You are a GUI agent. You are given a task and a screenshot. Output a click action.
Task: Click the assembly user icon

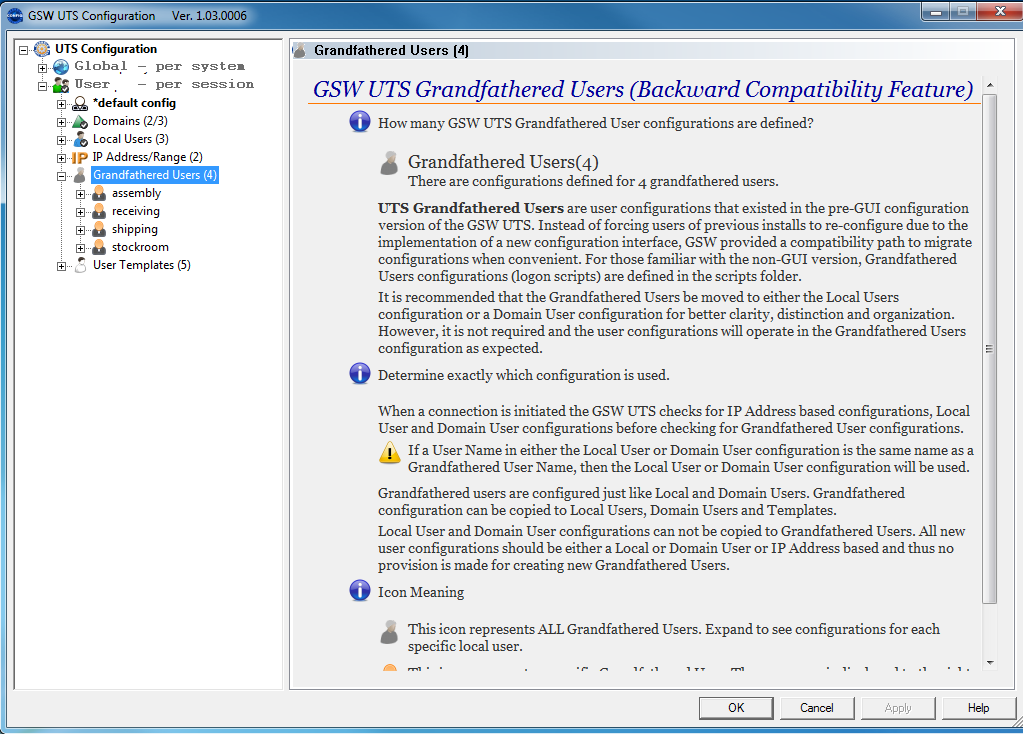pyautogui.click(x=99, y=193)
